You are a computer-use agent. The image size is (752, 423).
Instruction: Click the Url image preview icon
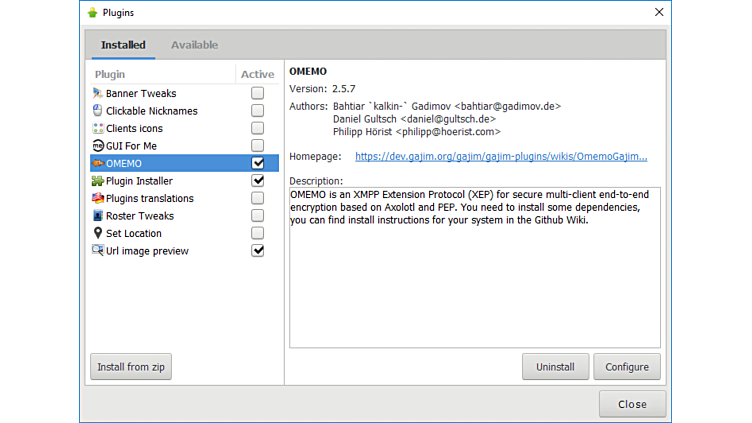97,251
